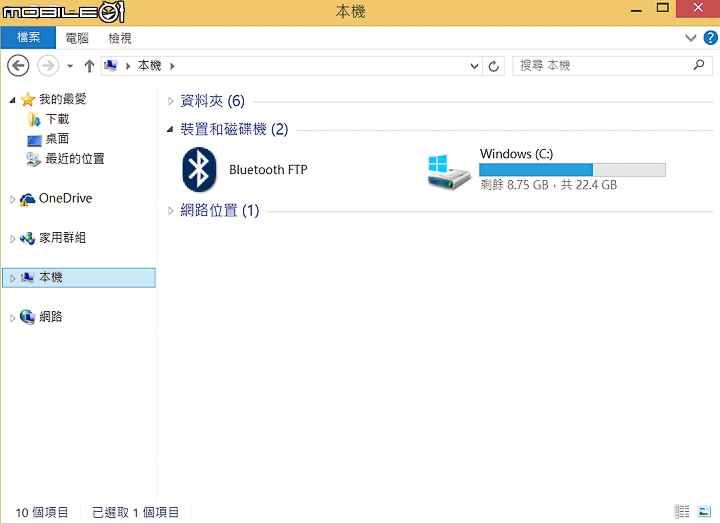Click the forward navigation arrow
The height and width of the screenshot is (523, 720).
point(48,66)
